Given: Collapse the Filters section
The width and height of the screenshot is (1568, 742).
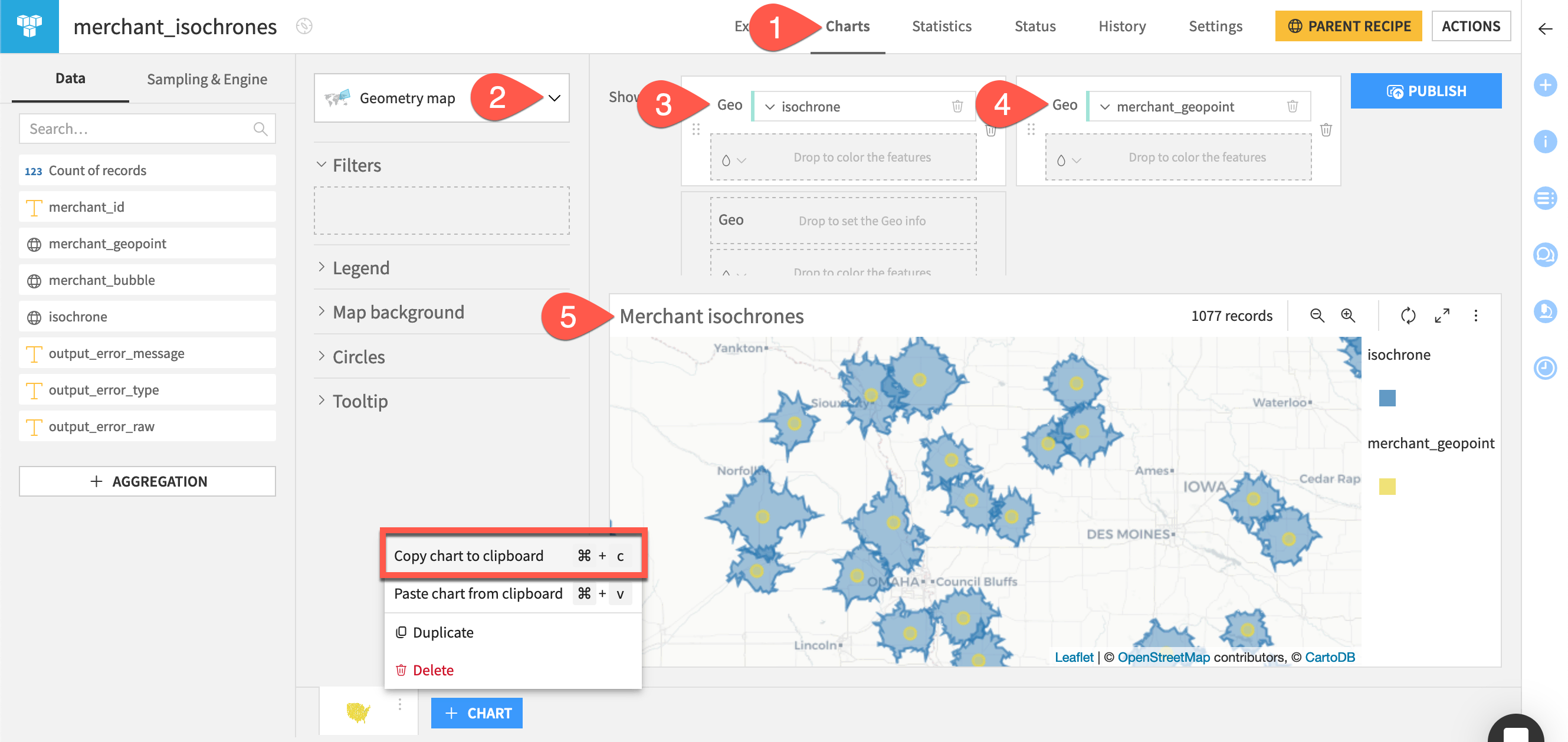Looking at the screenshot, I should coord(356,165).
